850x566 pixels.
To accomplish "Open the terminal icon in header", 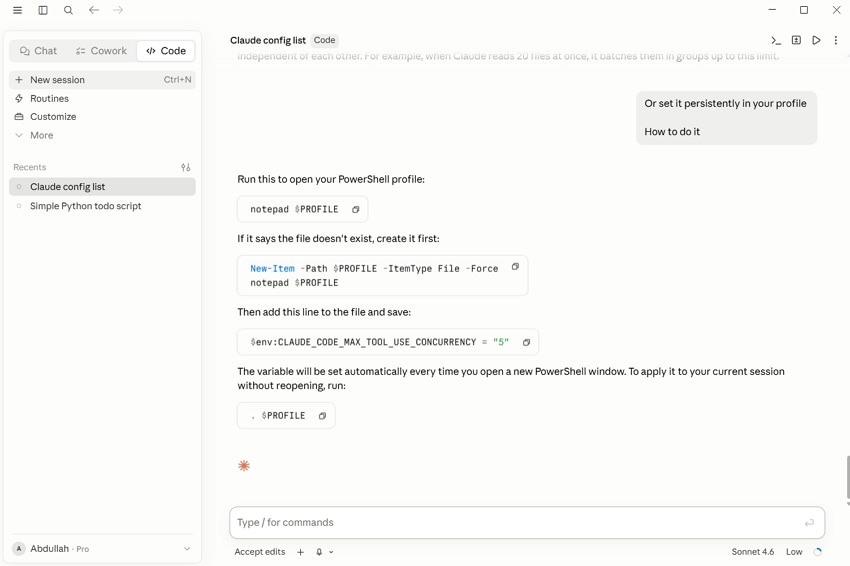I will point(776,40).
